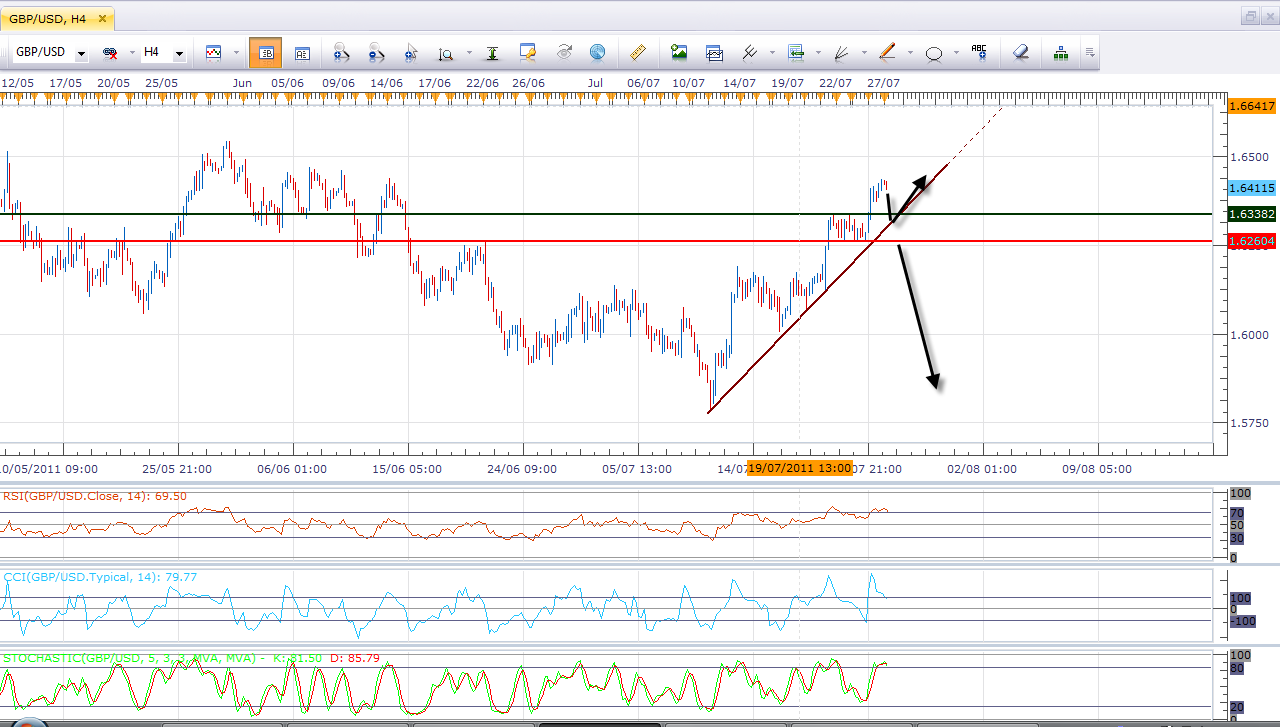Image resolution: width=1280 pixels, height=727 pixels.
Task: Click the vertical zoom magnifier icon
Action: click(446, 53)
